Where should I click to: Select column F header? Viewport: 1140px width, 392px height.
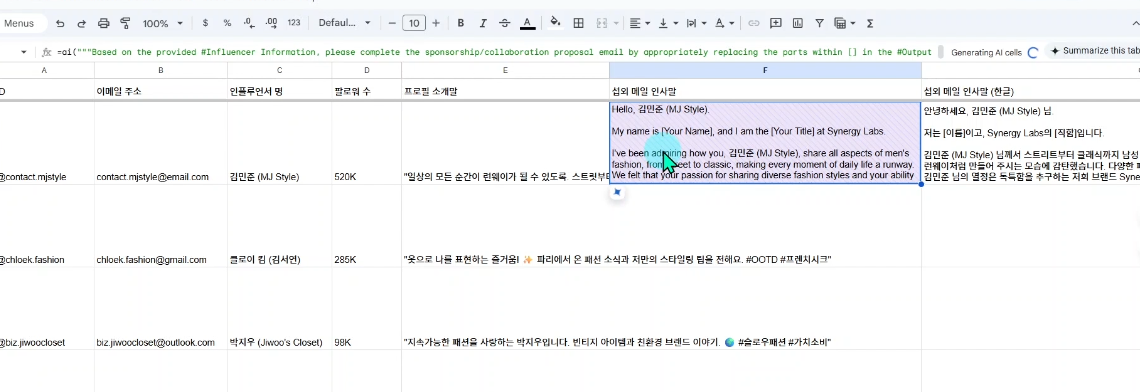(765, 71)
